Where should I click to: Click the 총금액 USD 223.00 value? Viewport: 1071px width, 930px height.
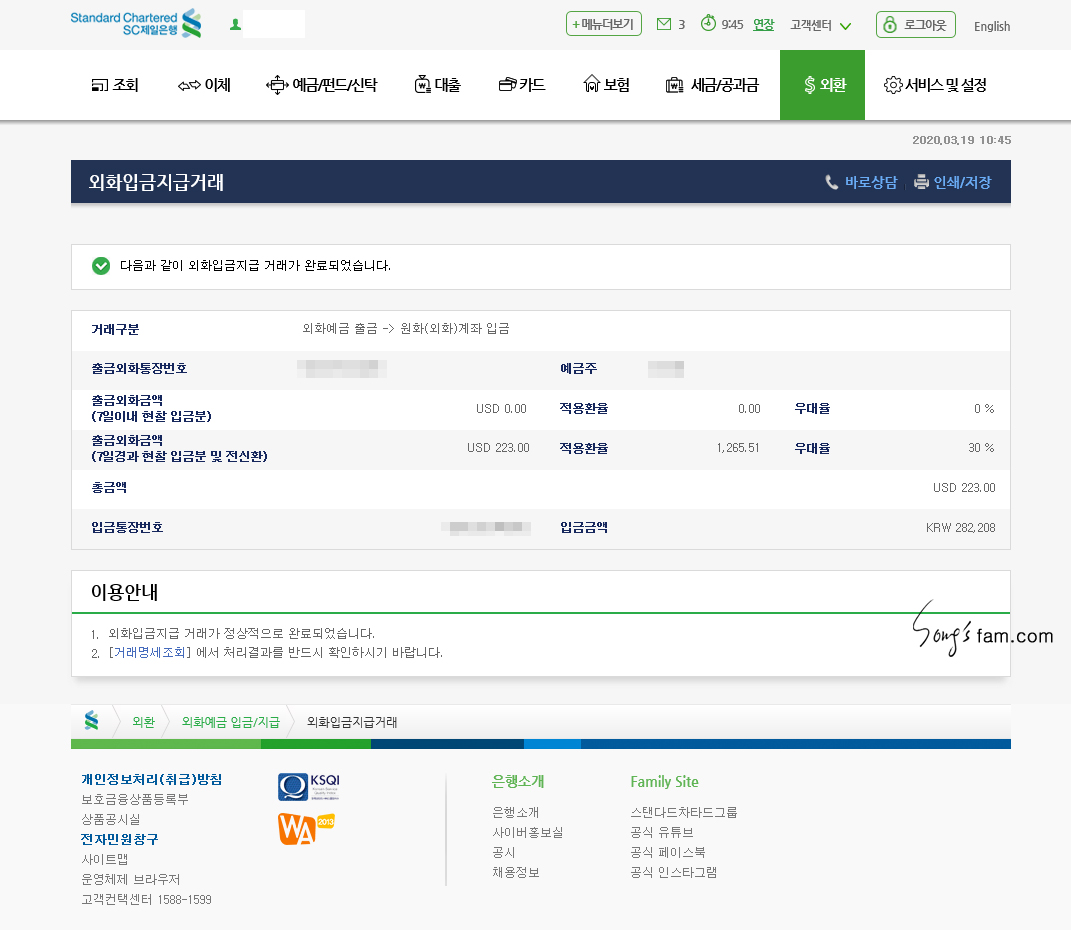964,488
